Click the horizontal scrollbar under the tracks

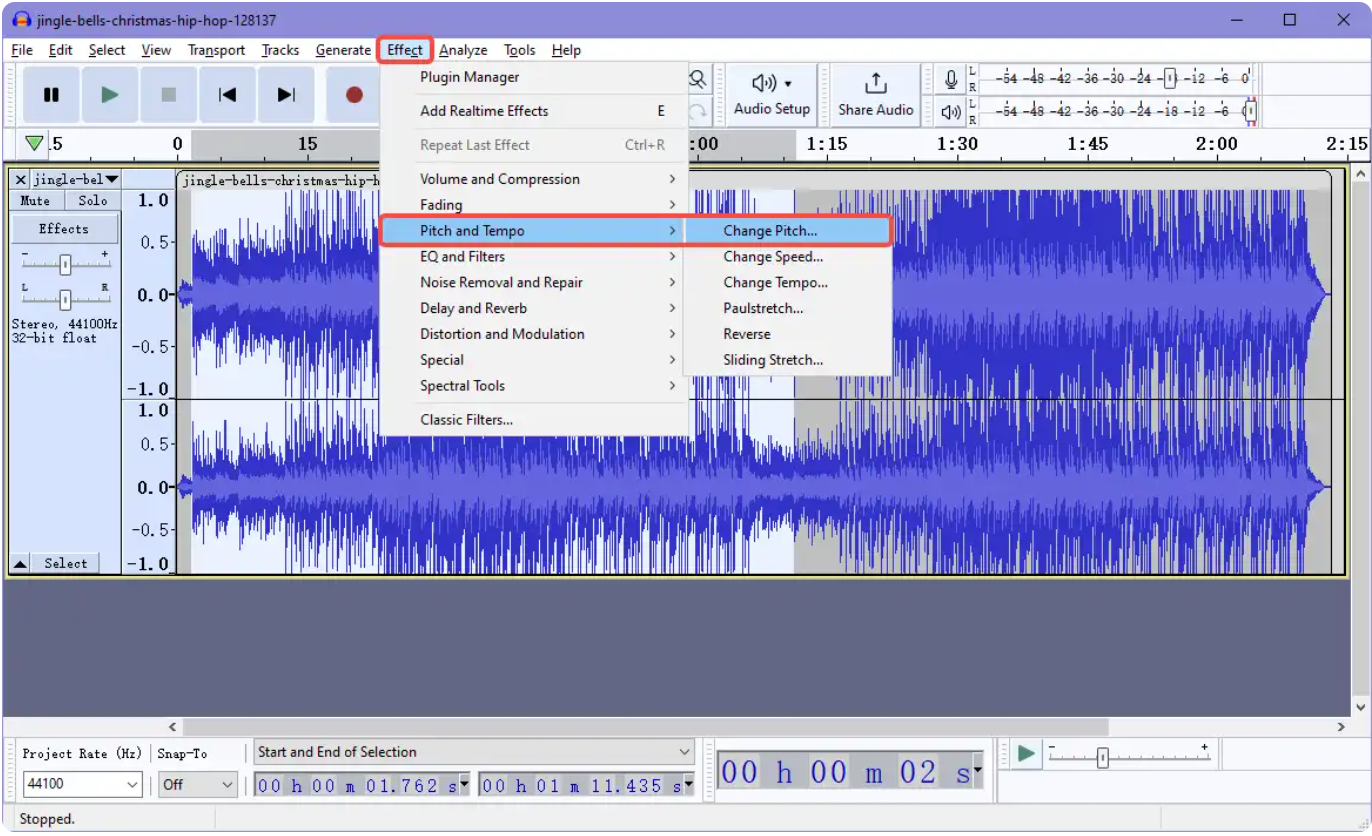[x=646, y=727]
